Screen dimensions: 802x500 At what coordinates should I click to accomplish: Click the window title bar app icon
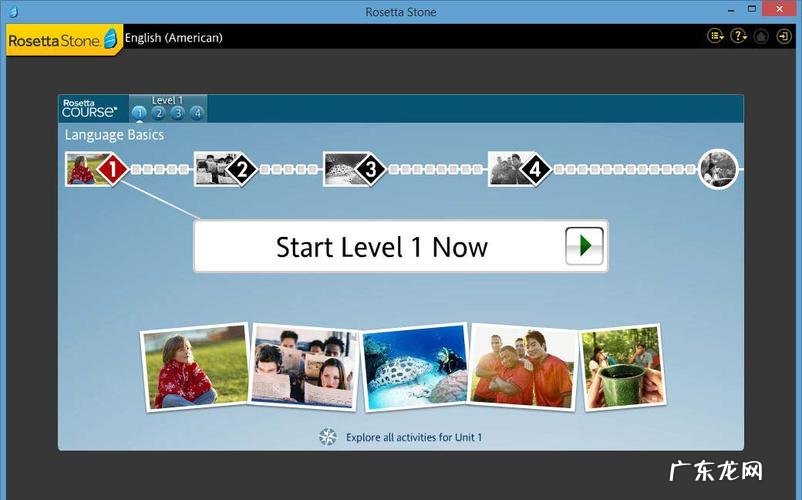tap(13, 11)
